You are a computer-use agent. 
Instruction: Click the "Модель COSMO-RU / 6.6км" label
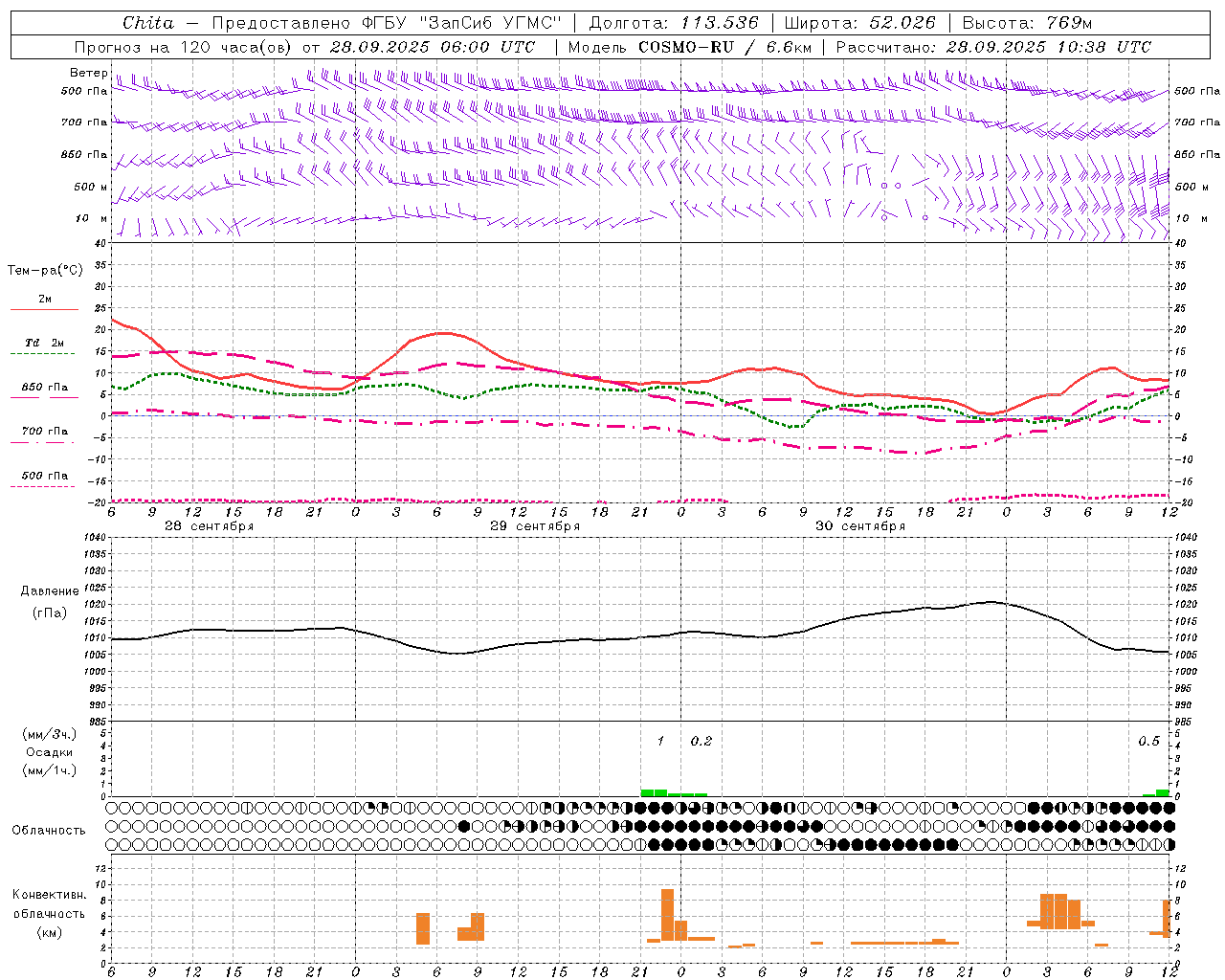(690, 47)
